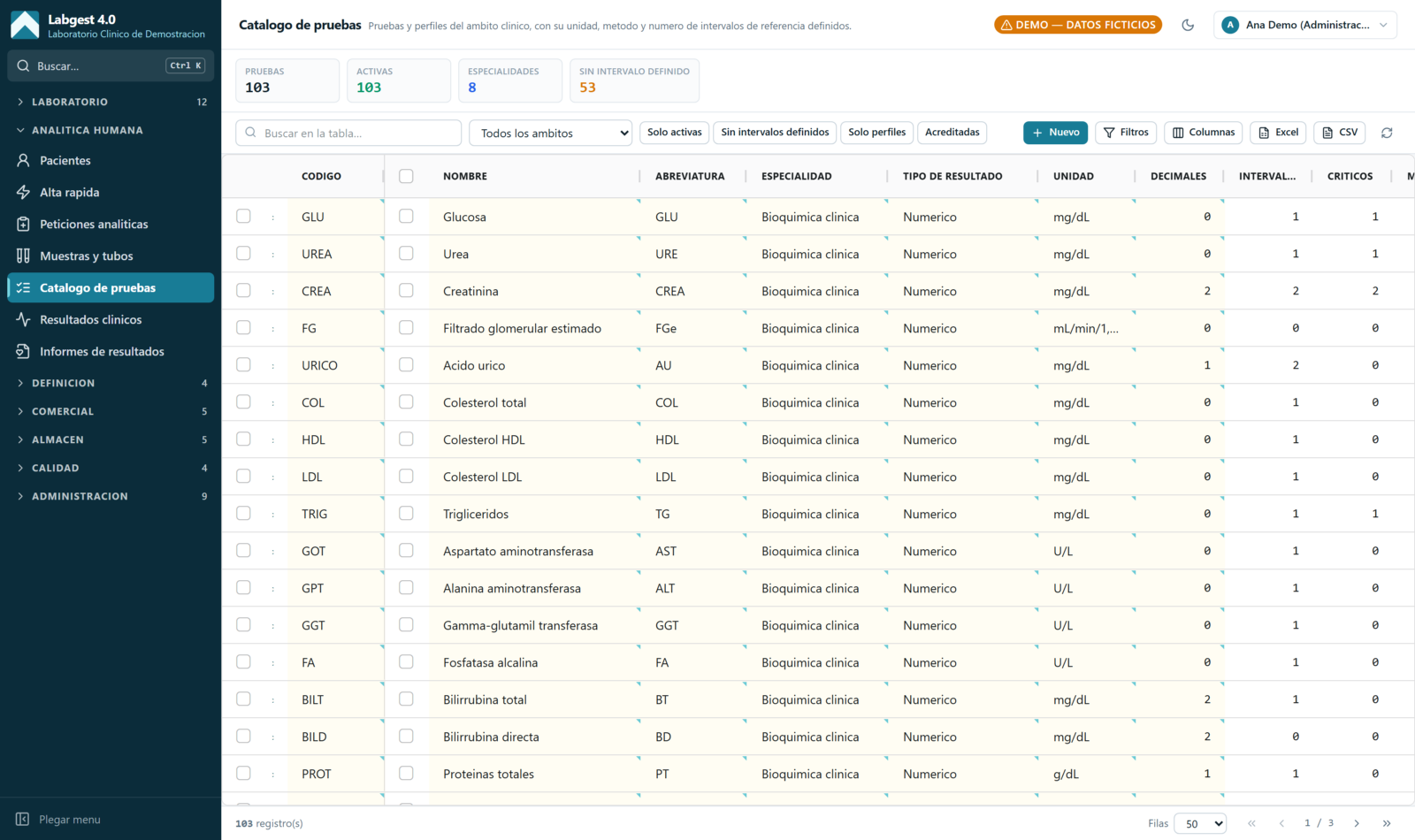Jump to the last page arrow
Image resolution: width=1415 pixels, height=840 pixels.
[x=1387, y=823]
